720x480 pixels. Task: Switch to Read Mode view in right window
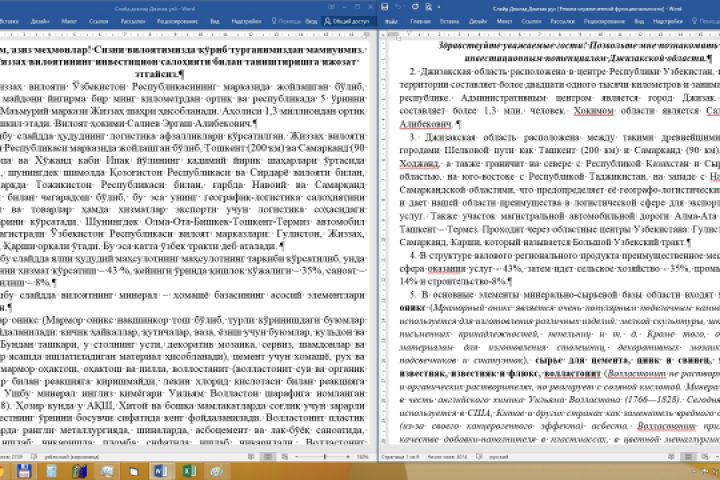[672, 457]
